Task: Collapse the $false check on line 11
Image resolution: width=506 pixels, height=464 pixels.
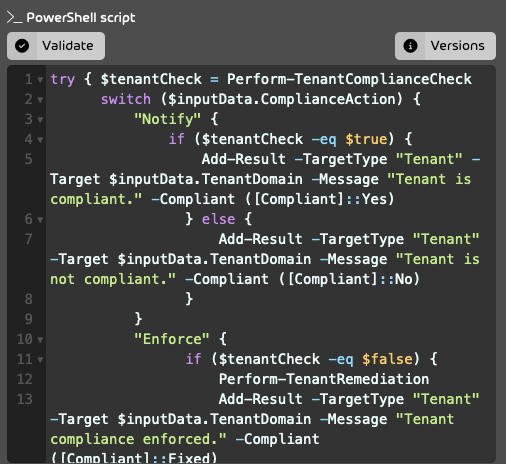Action: 40,360
